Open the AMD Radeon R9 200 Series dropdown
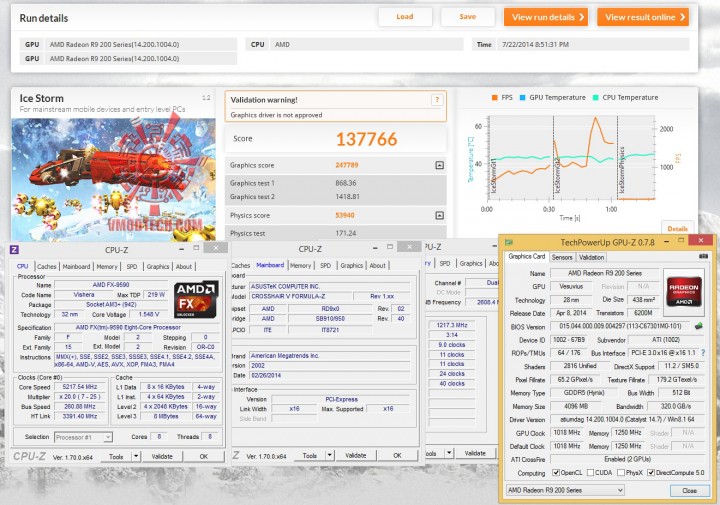 pyautogui.click(x=565, y=490)
